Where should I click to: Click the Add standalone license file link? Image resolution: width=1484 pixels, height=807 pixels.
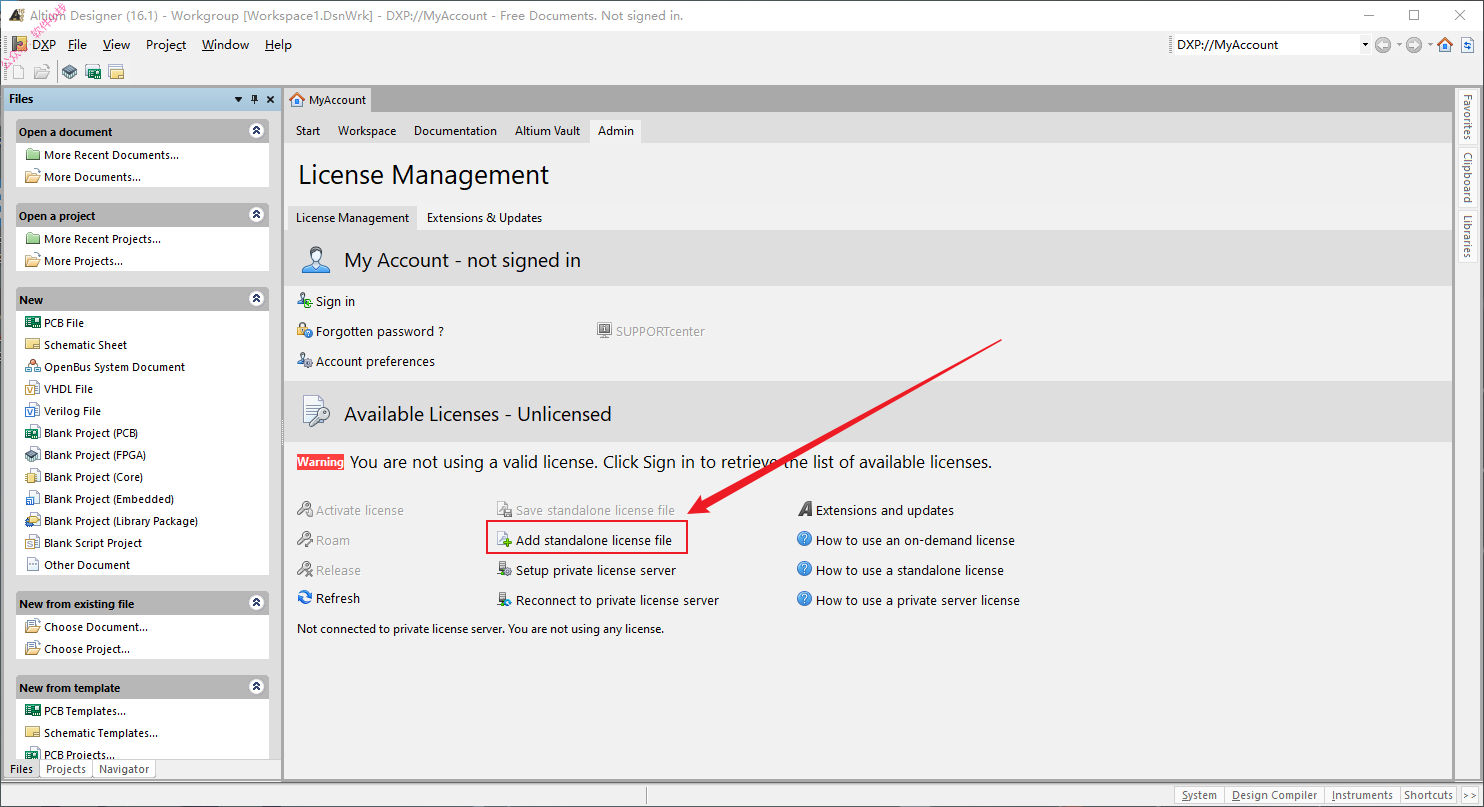click(x=594, y=540)
